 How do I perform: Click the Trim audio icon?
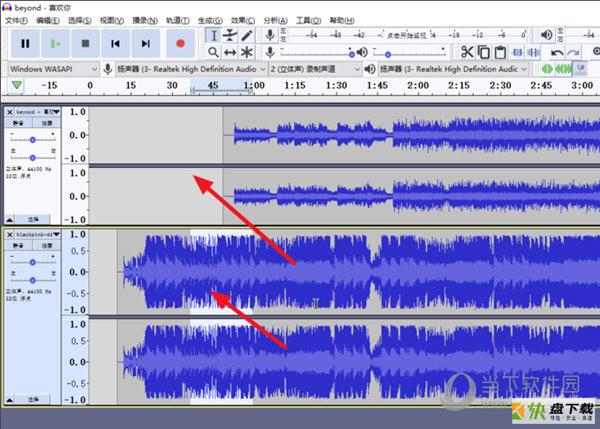(x=517, y=52)
